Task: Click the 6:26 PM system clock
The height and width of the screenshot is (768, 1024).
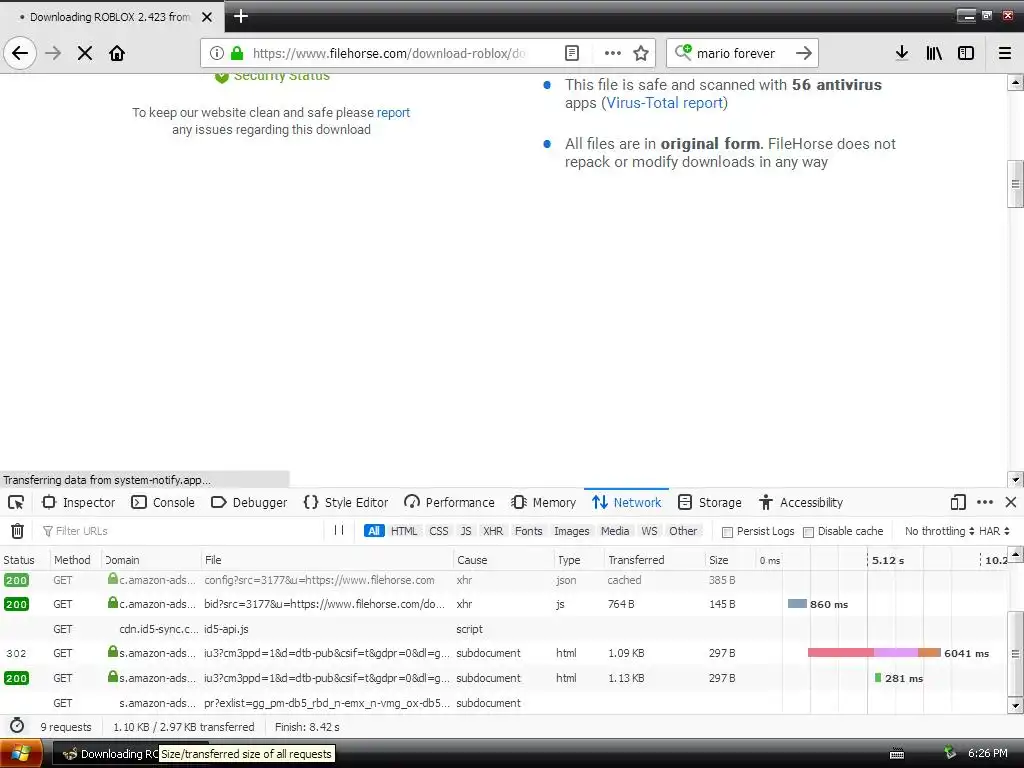Action: [x=987, y=753]
